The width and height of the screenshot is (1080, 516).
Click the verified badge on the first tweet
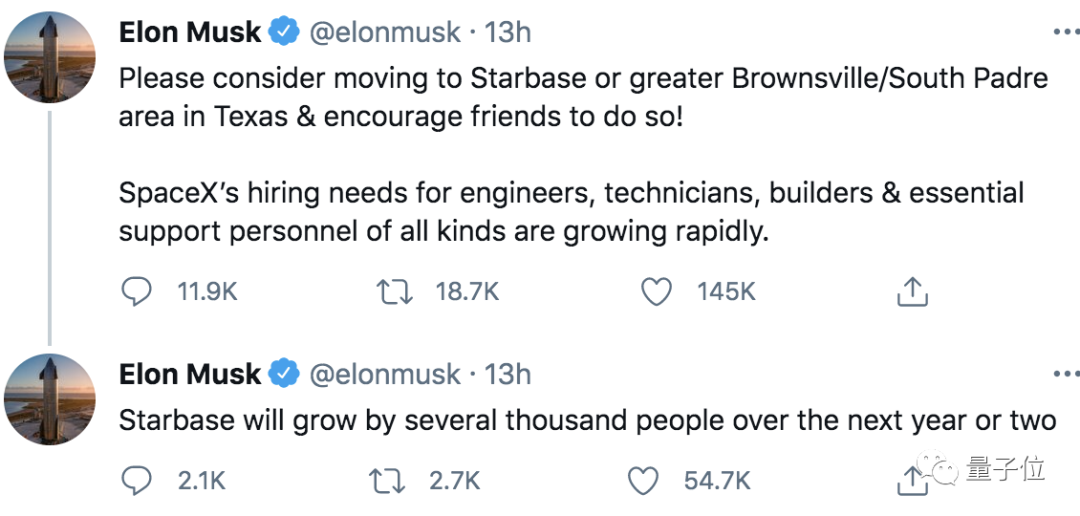285,32
